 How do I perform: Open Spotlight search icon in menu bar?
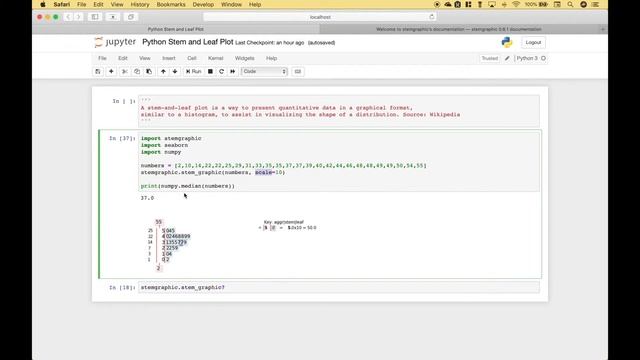(x=570, y=4)
